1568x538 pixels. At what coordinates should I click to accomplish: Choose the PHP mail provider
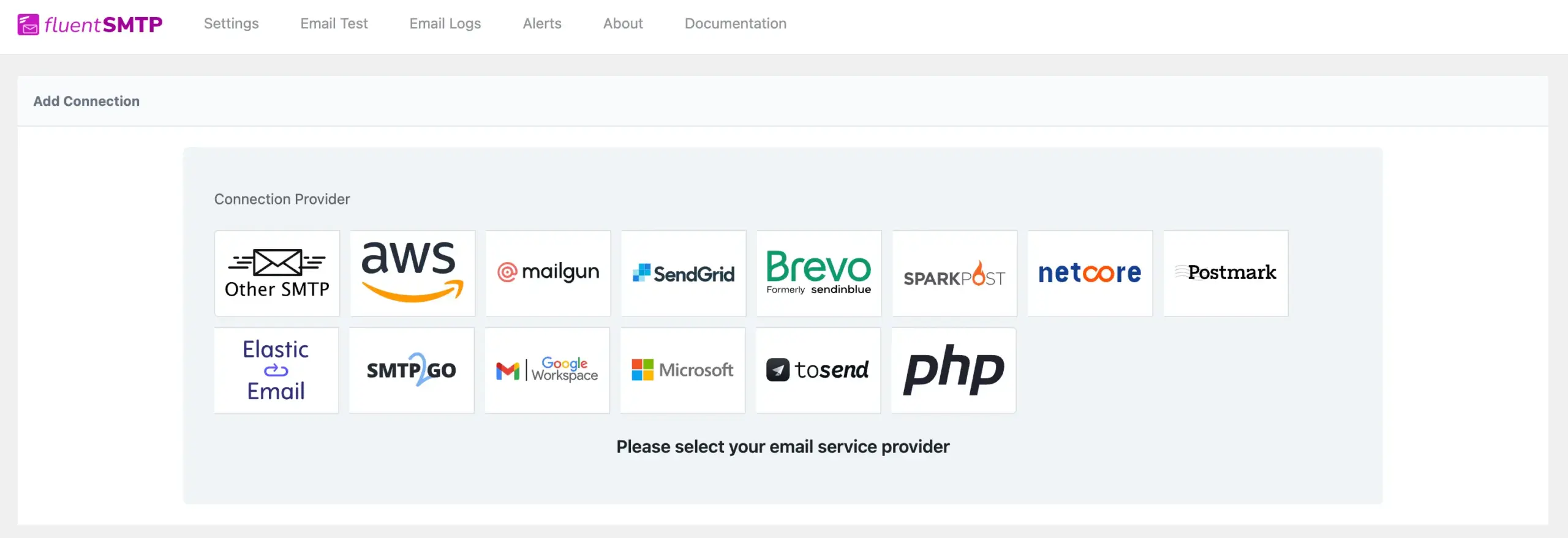(954, 370)
